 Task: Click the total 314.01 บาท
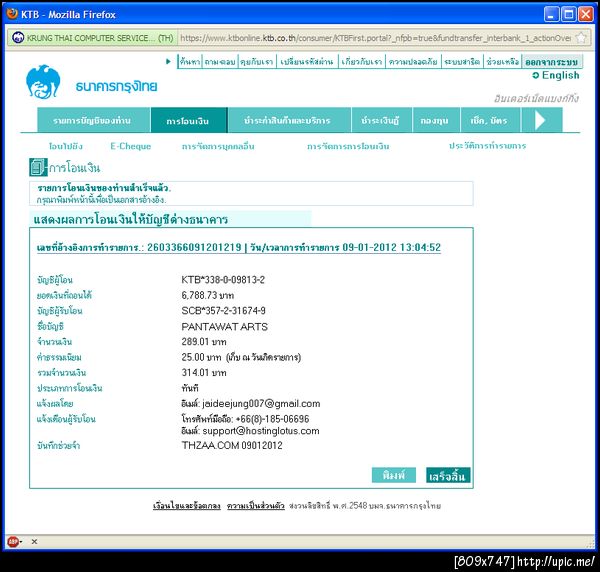(x=204, y=372)
